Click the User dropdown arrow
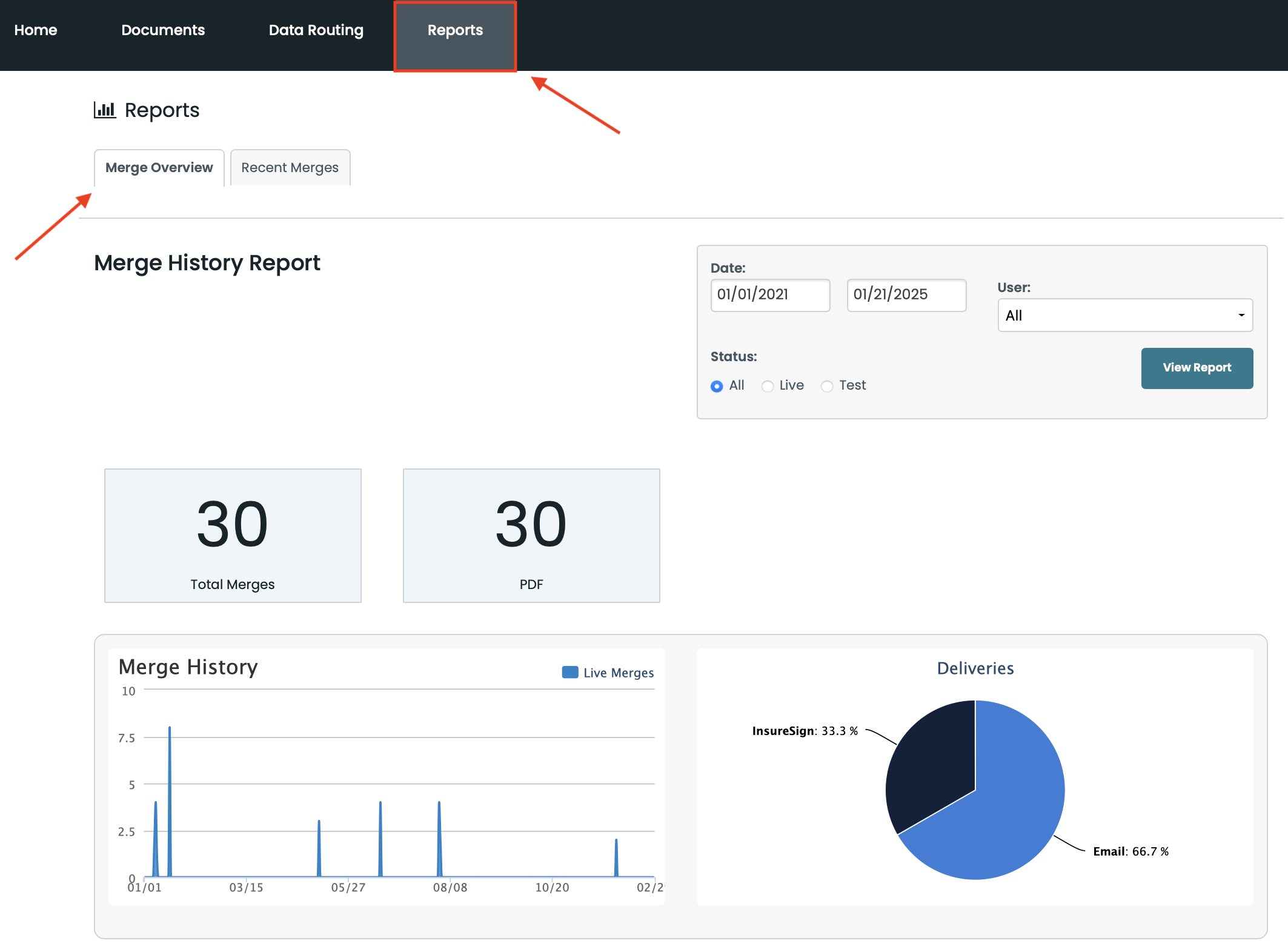This screenshot has height=949, width=1288. pyautogui.click(x=1241, y=315)
